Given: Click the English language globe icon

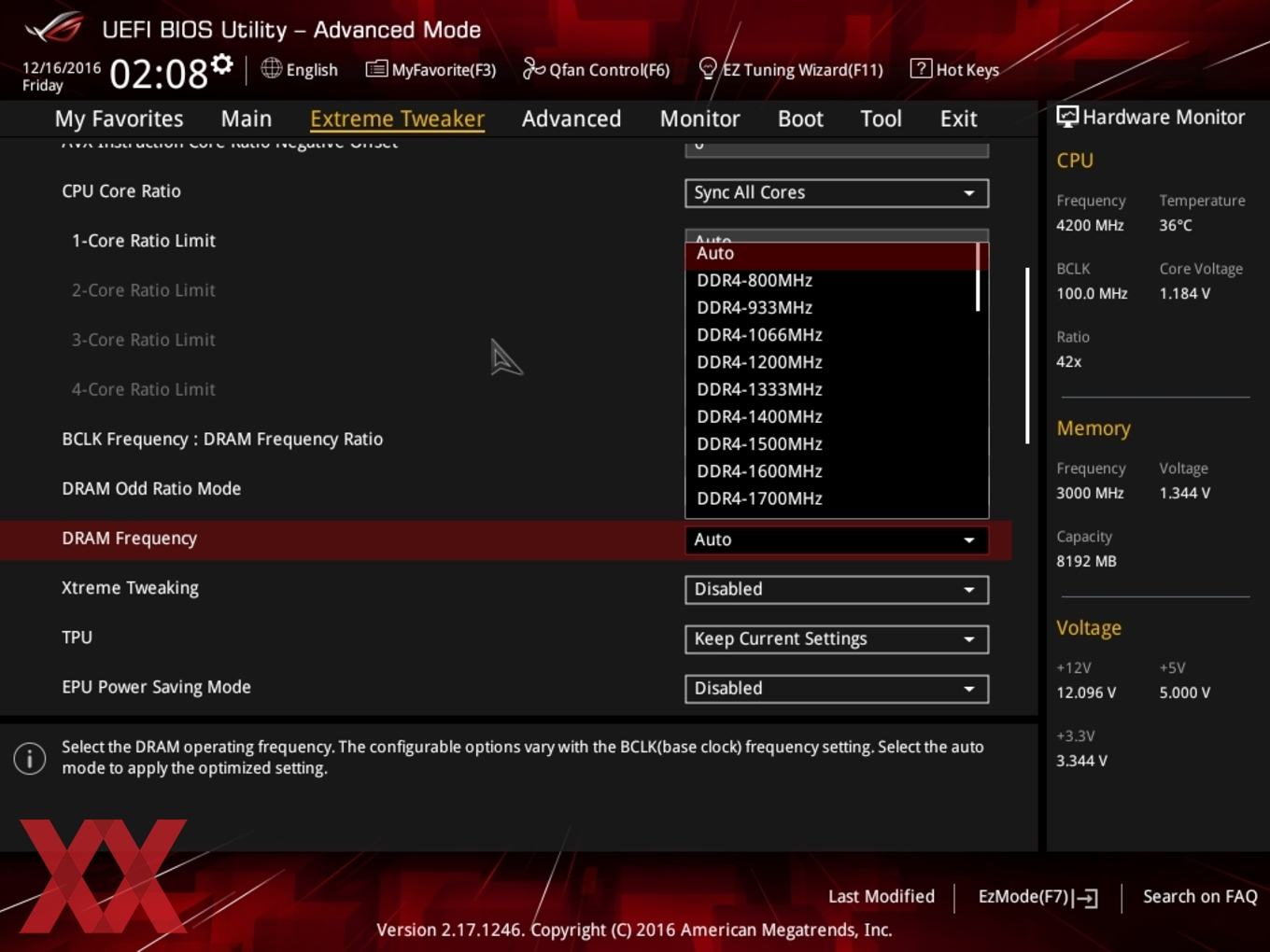Looking at the screenshot, I should coord(271,68).
